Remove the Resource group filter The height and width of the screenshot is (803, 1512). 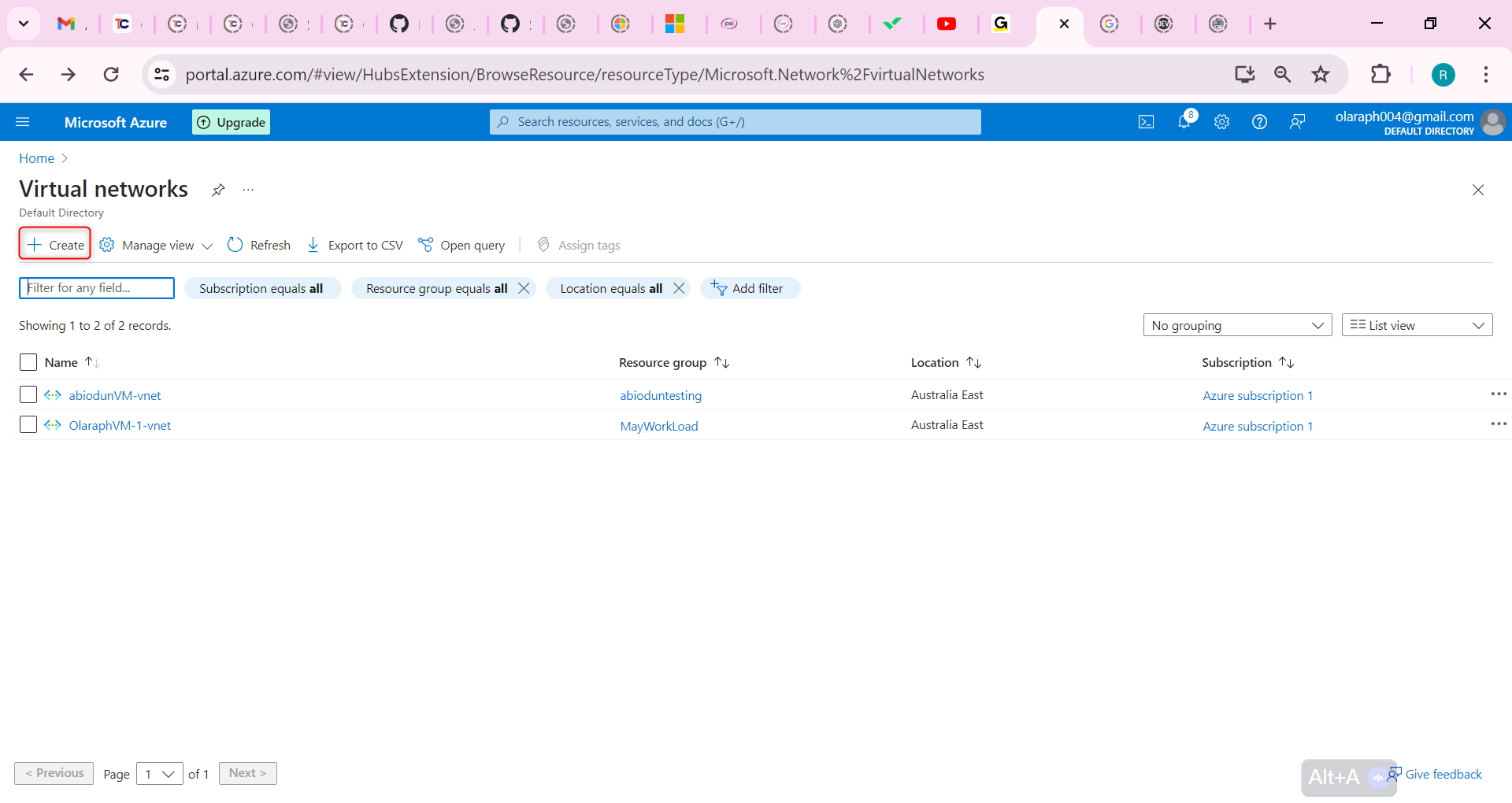524,288
